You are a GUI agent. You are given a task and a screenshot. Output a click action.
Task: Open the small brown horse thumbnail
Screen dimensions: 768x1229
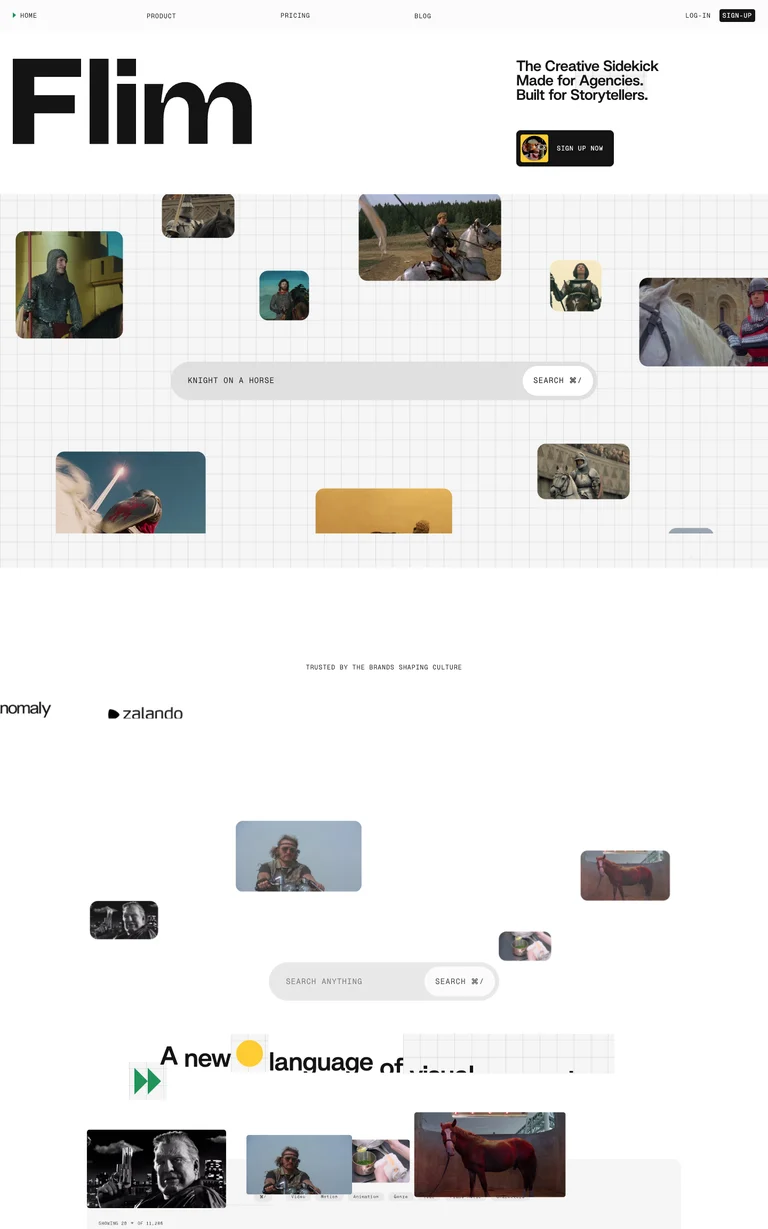[625, 876]
